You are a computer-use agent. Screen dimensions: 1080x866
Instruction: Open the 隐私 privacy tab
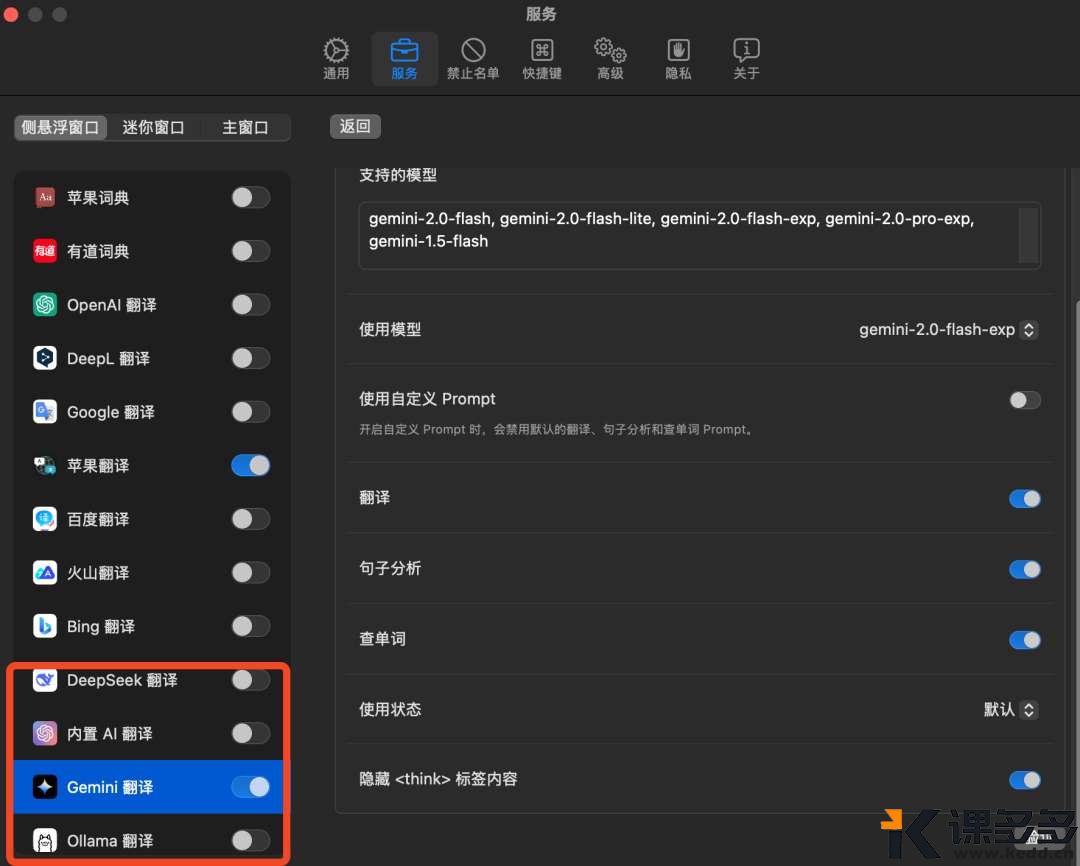pyautogui.click(x=678, y=59)
